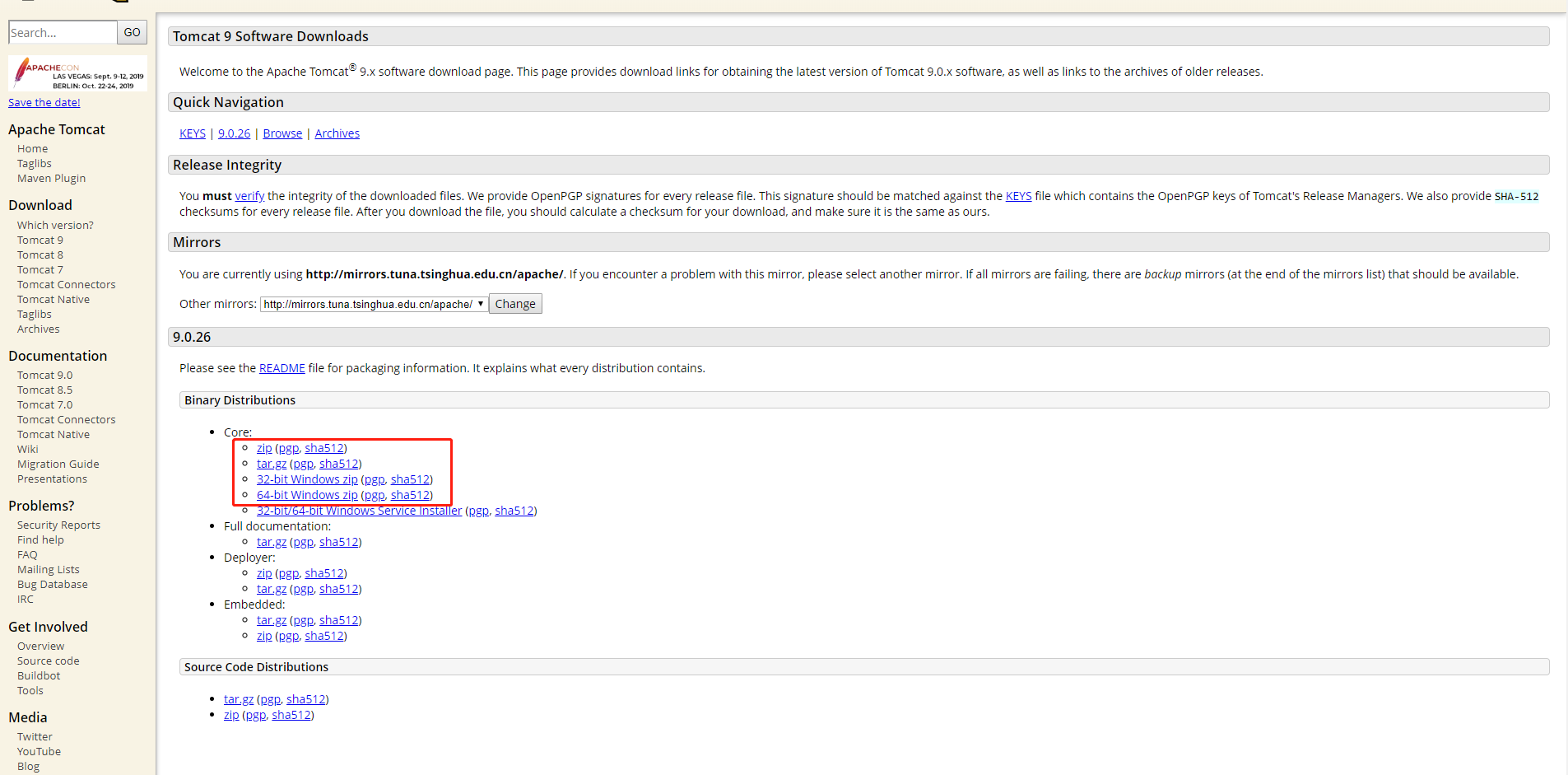Open the Archives quick navigation link

click(x=337, y=133)
